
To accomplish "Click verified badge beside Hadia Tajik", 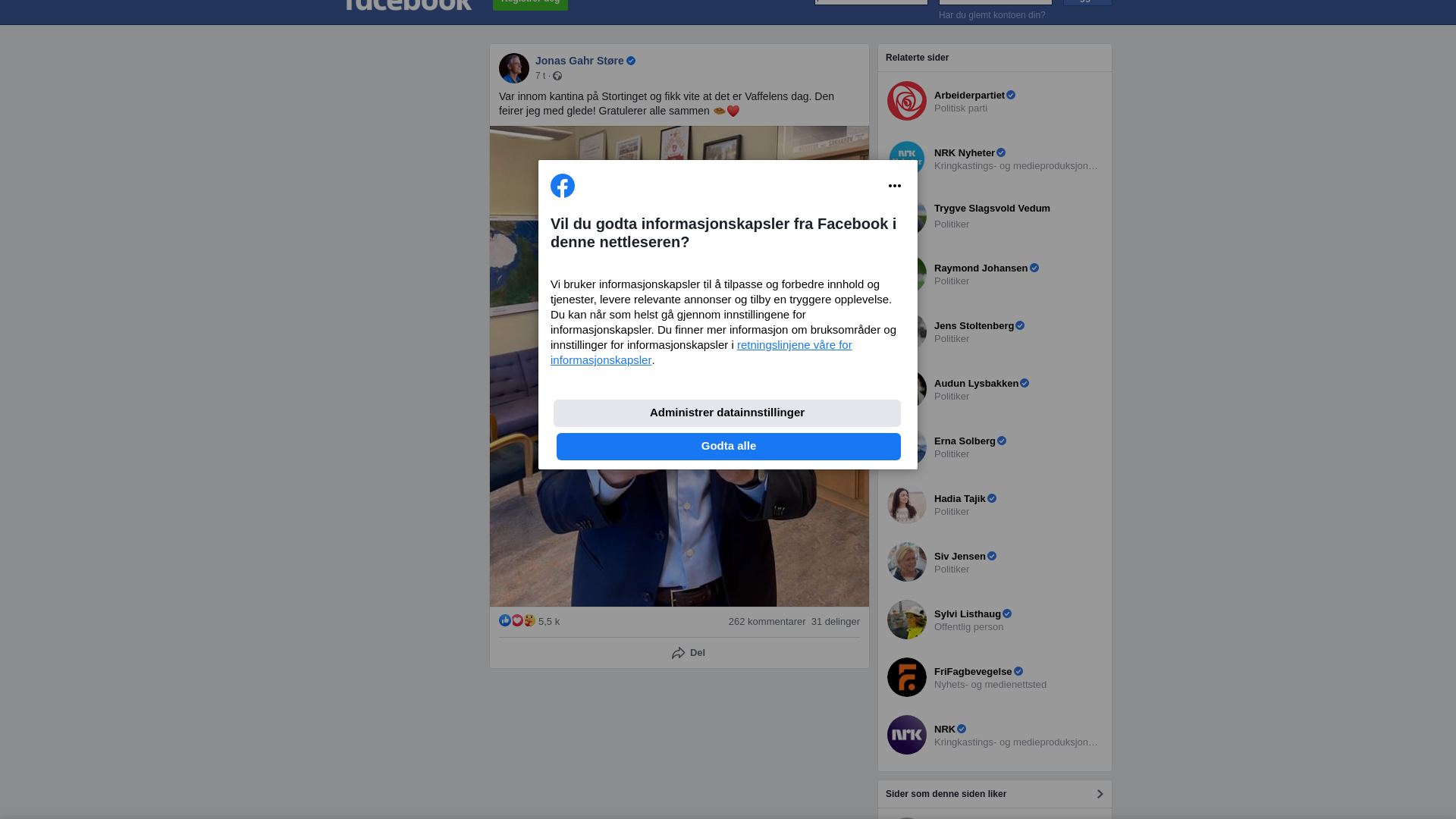I will tap(992, 499).
